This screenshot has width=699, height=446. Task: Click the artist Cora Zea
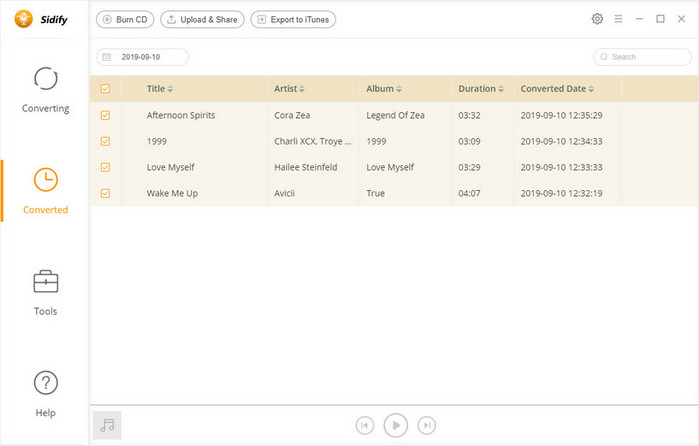click(x=292, y=116)
